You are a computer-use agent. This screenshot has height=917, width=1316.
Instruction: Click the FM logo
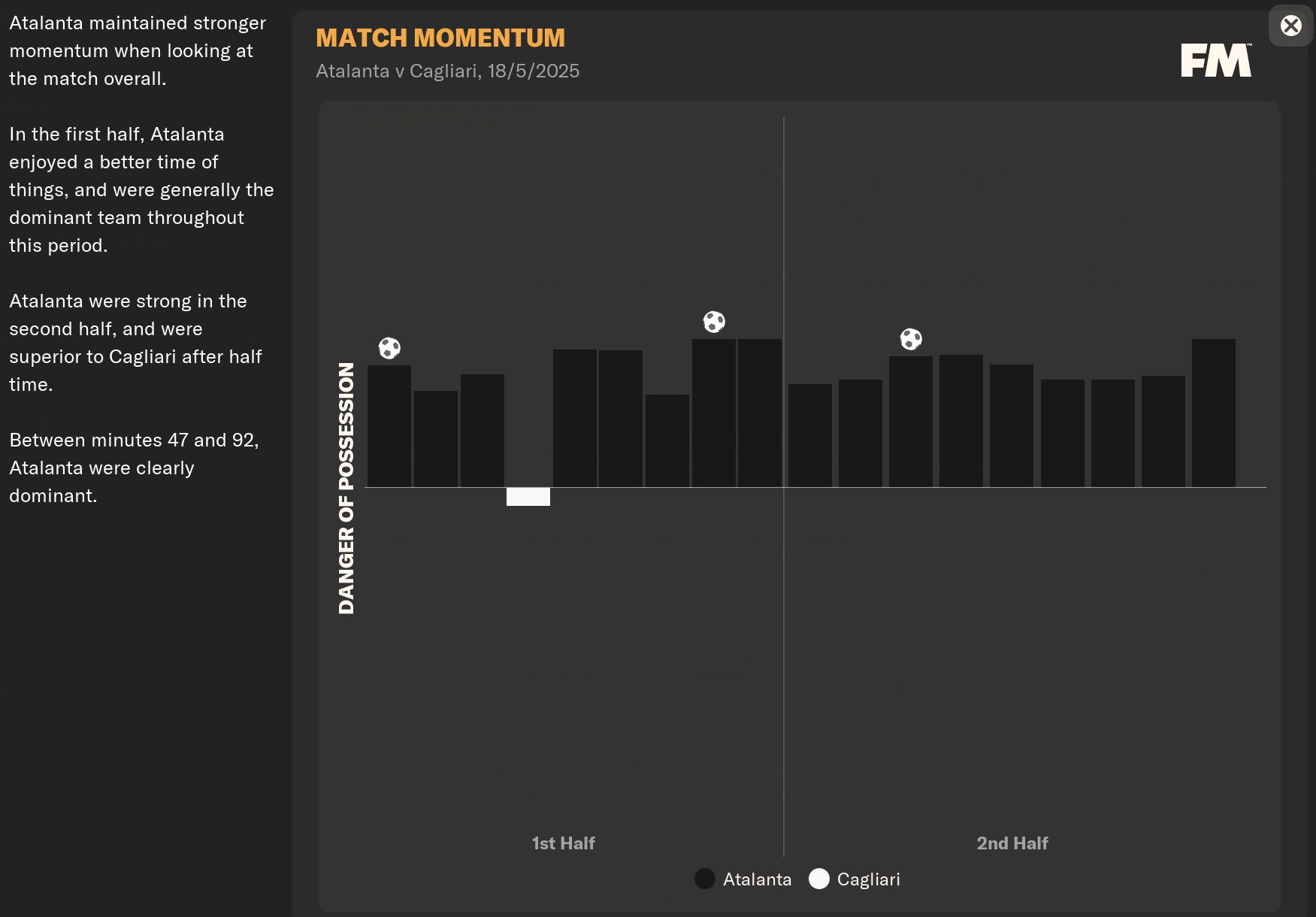[1216, 60]
